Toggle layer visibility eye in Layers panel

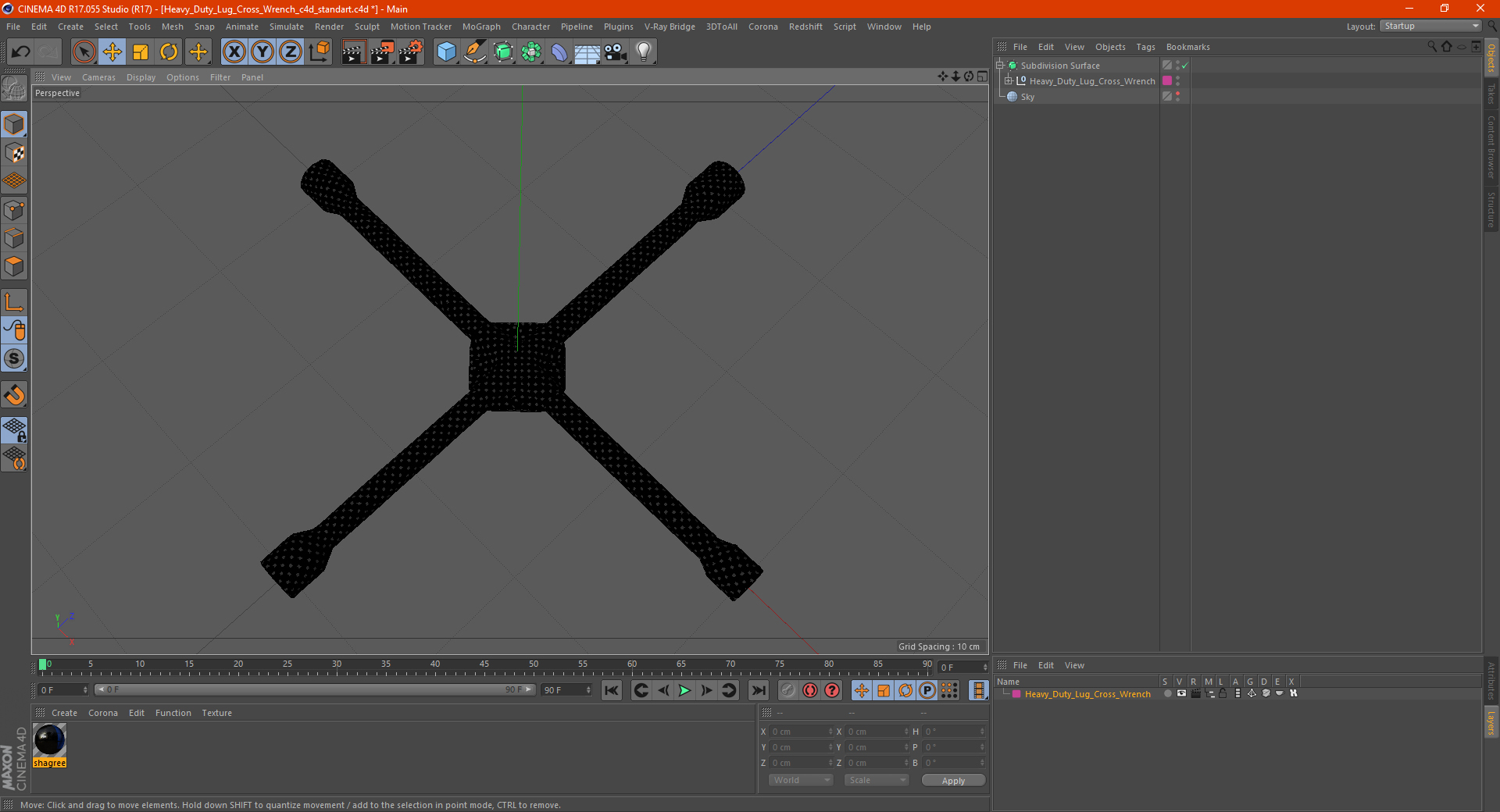[x=1181, y=693]
